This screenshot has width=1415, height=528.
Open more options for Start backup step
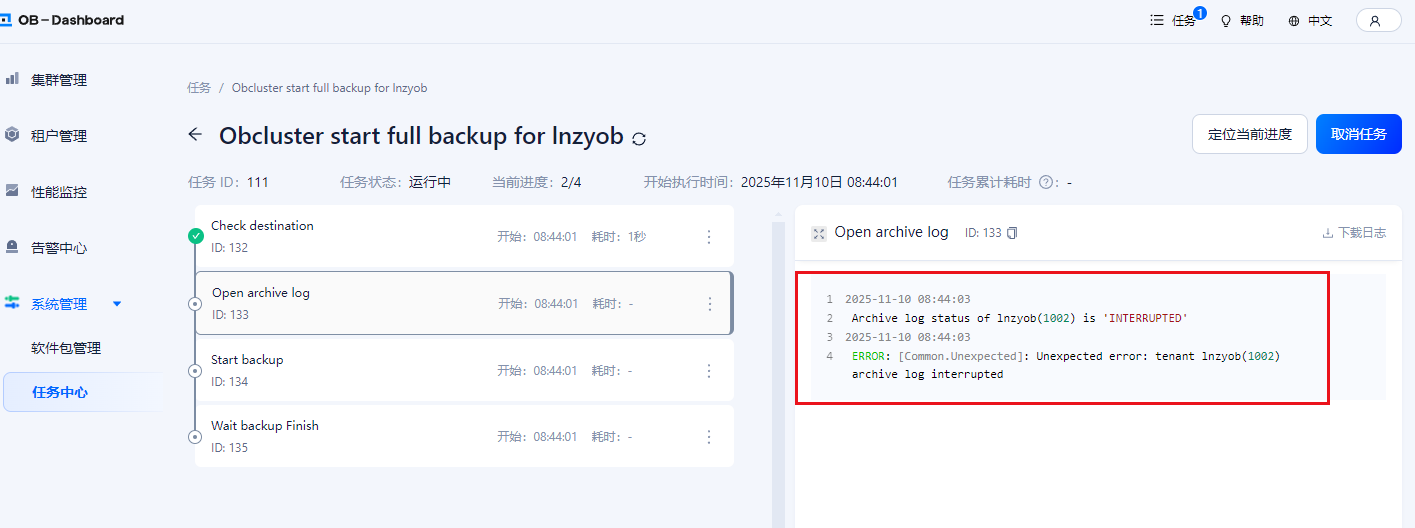(x=709, y=371)
